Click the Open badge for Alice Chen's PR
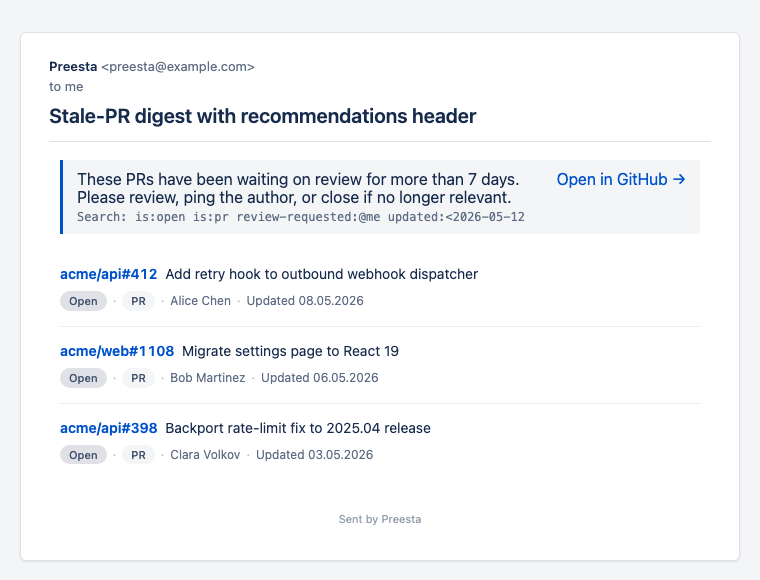The width and height of the screenshot is (760, 580). [83, 301]
